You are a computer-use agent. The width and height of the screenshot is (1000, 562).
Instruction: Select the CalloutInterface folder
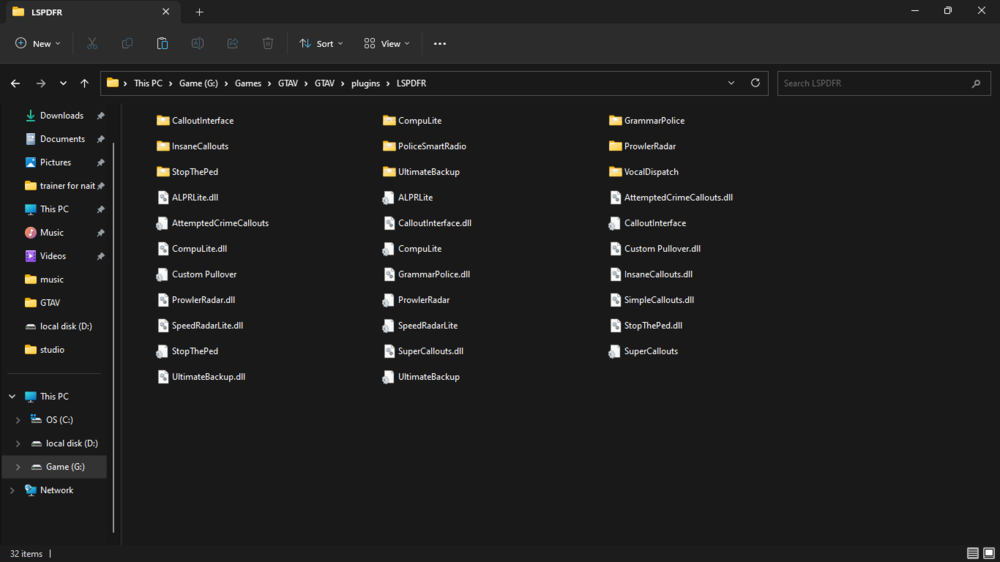195,121
